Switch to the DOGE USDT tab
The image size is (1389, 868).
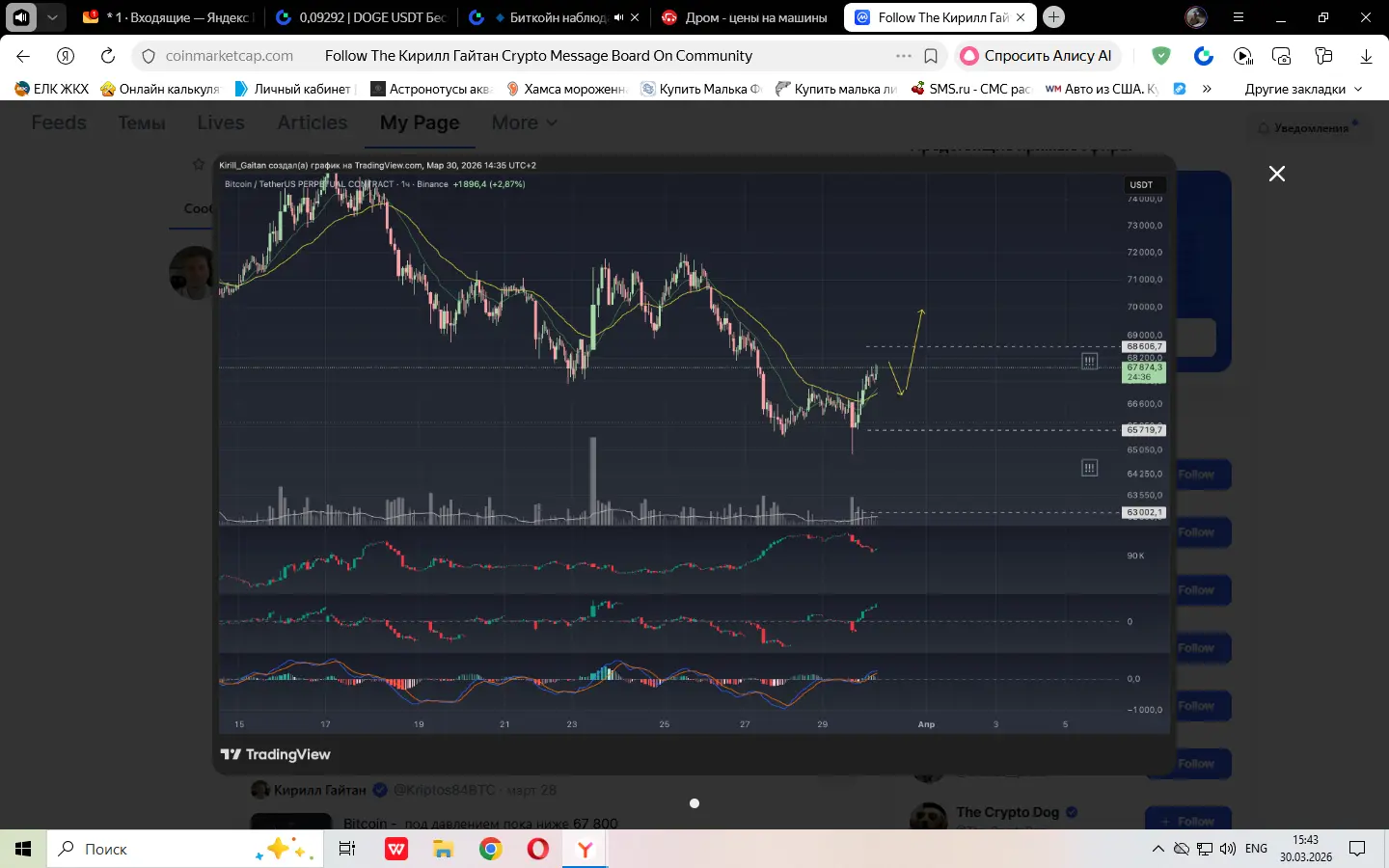point(361,17)
